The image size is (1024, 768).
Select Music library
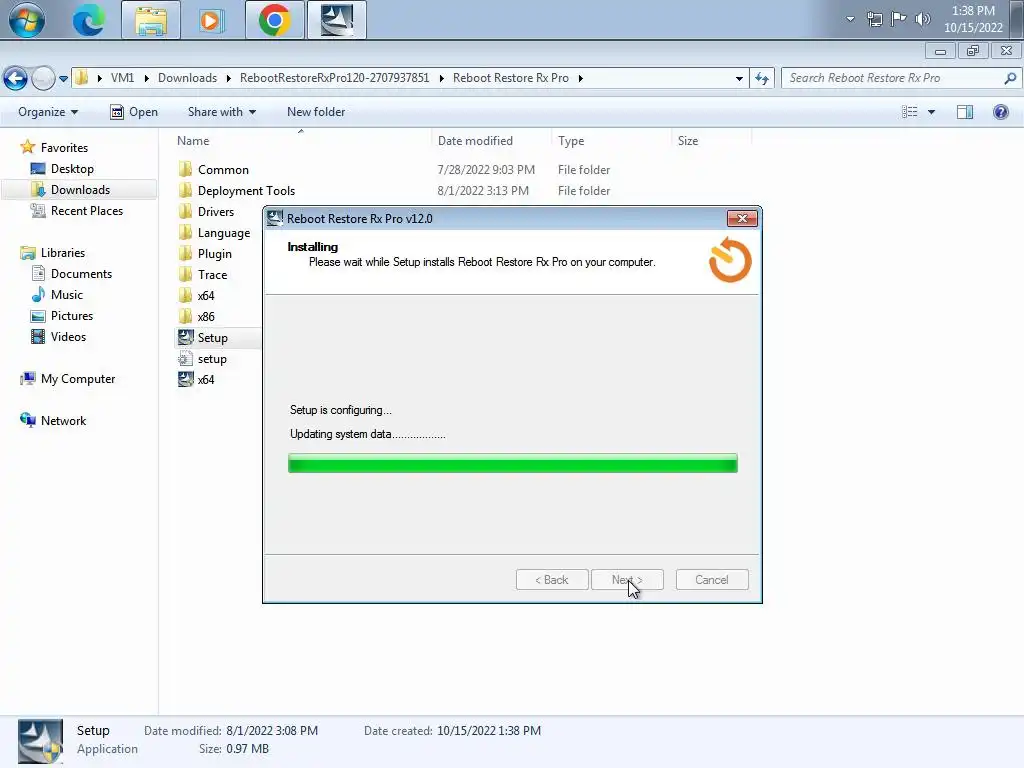[67, 295]
